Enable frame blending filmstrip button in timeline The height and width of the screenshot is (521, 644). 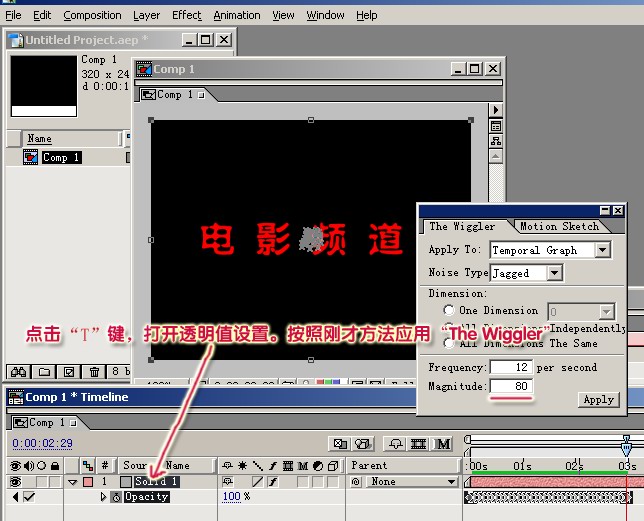point(419,444)
